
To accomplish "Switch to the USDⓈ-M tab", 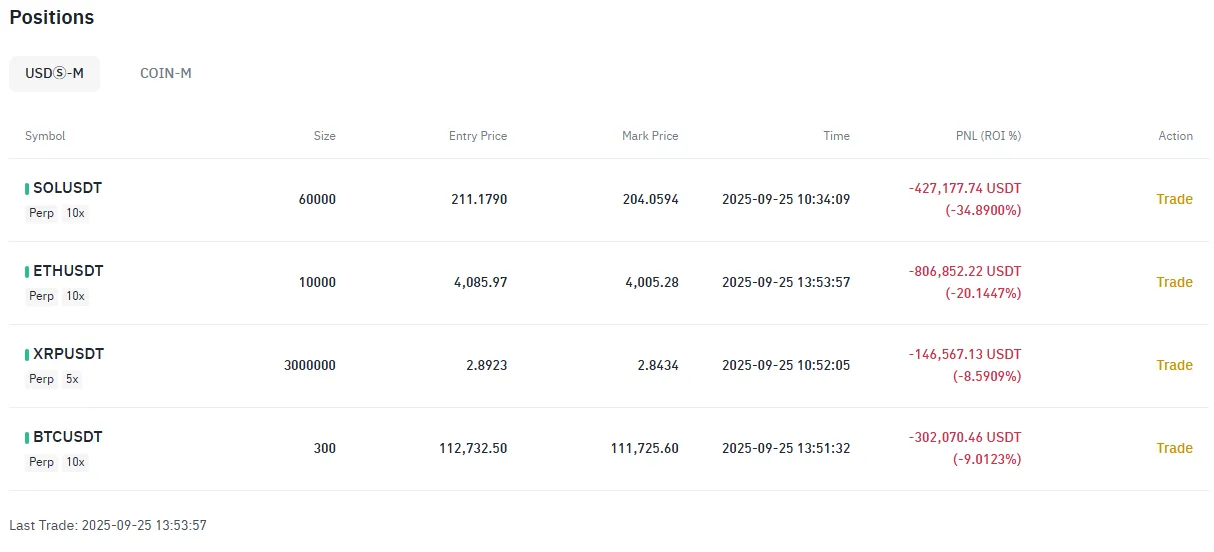I will coord(54,74).
